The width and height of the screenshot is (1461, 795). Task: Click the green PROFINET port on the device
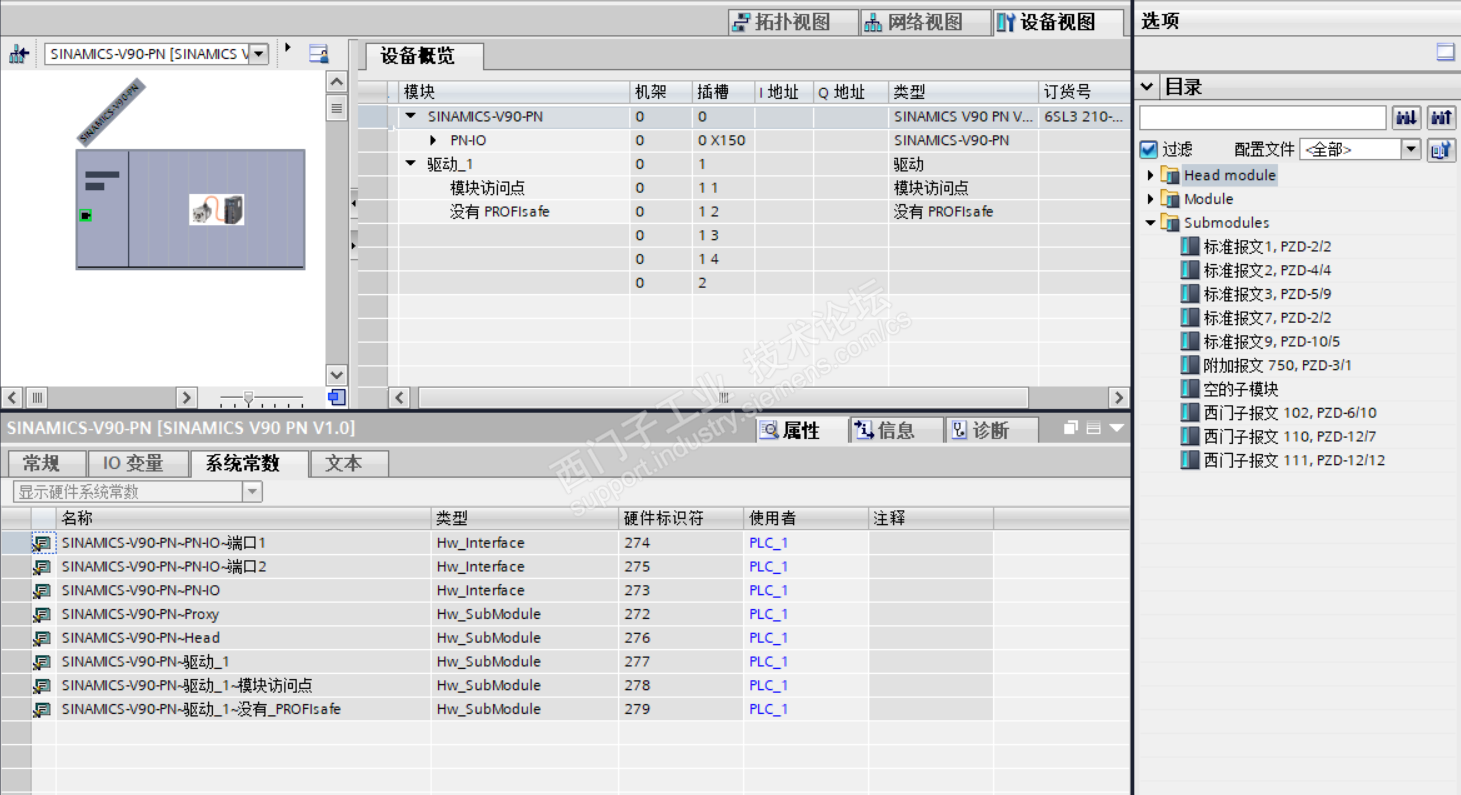coord(86,215)
